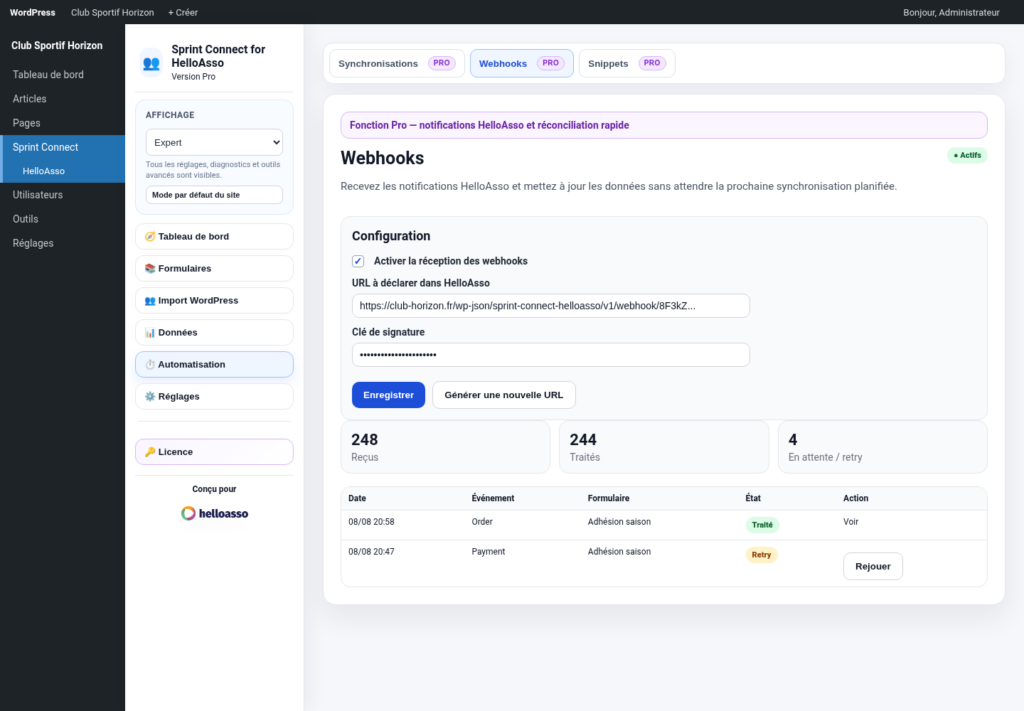Click the date 08/08 20:58
1024x711 pixels.
[x=371, y=522]
